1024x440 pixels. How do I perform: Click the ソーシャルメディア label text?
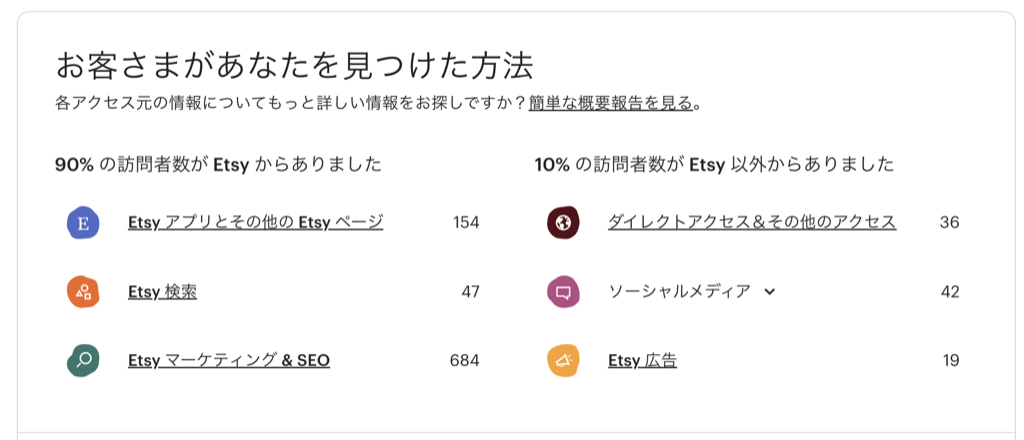[679, 292]
